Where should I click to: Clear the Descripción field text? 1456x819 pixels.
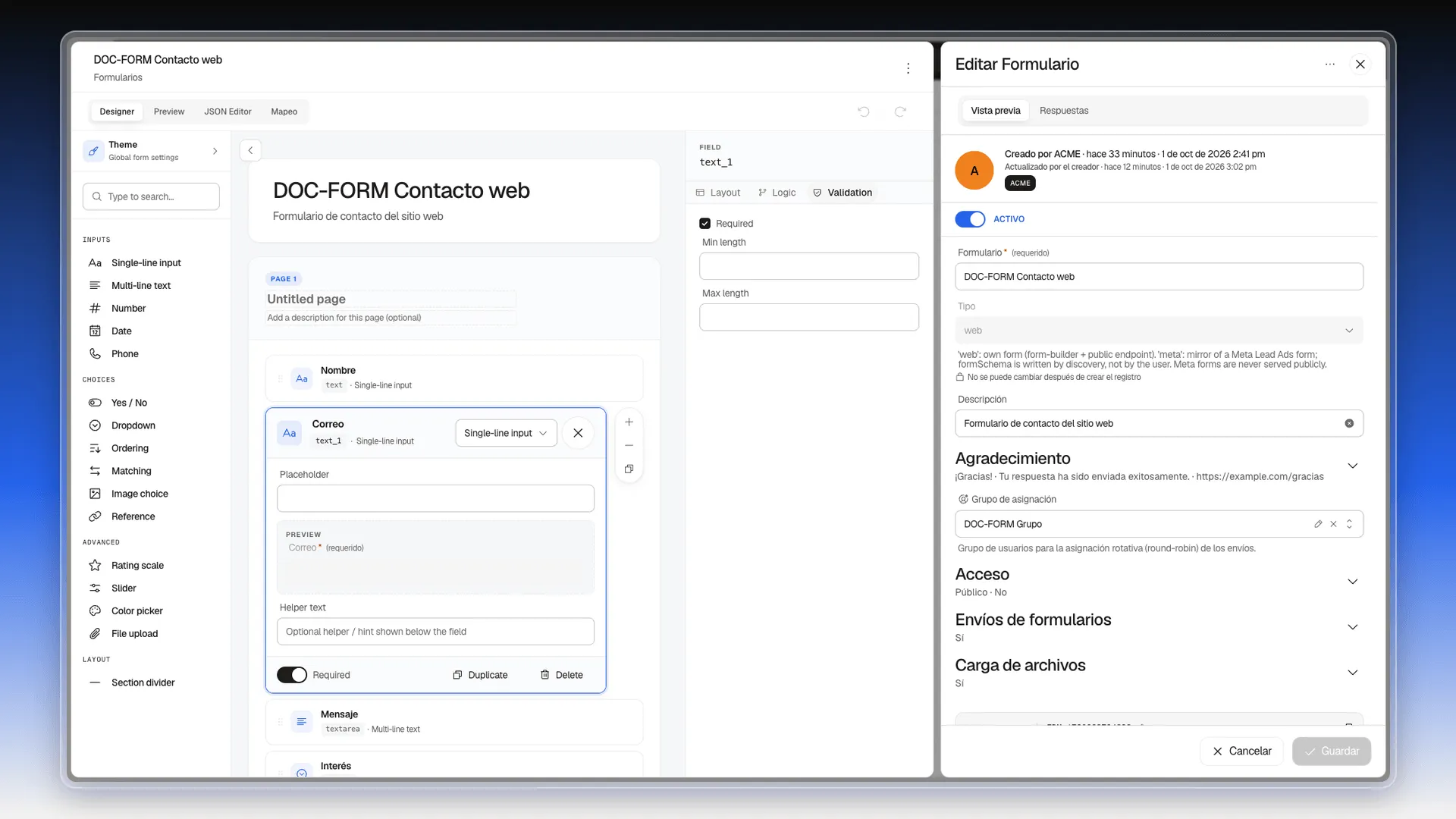pyautogui.click(x=1349, y=423)
